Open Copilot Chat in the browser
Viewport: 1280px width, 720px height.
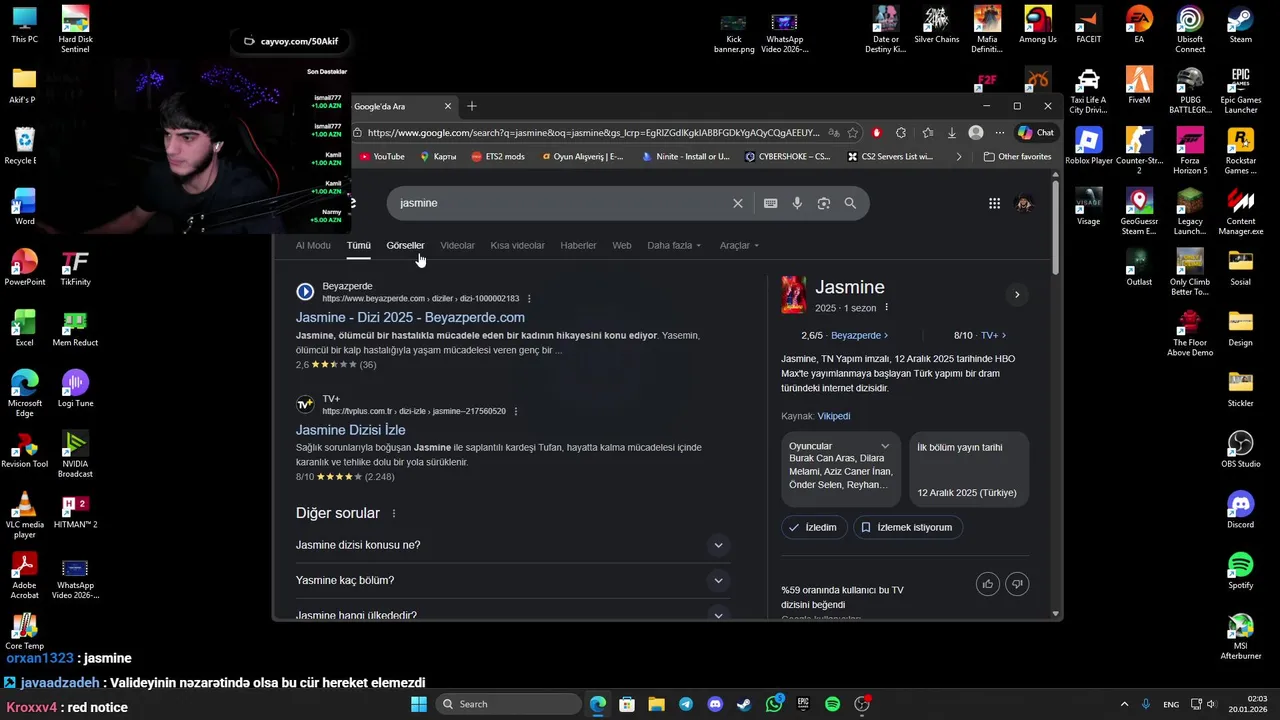1036,132
